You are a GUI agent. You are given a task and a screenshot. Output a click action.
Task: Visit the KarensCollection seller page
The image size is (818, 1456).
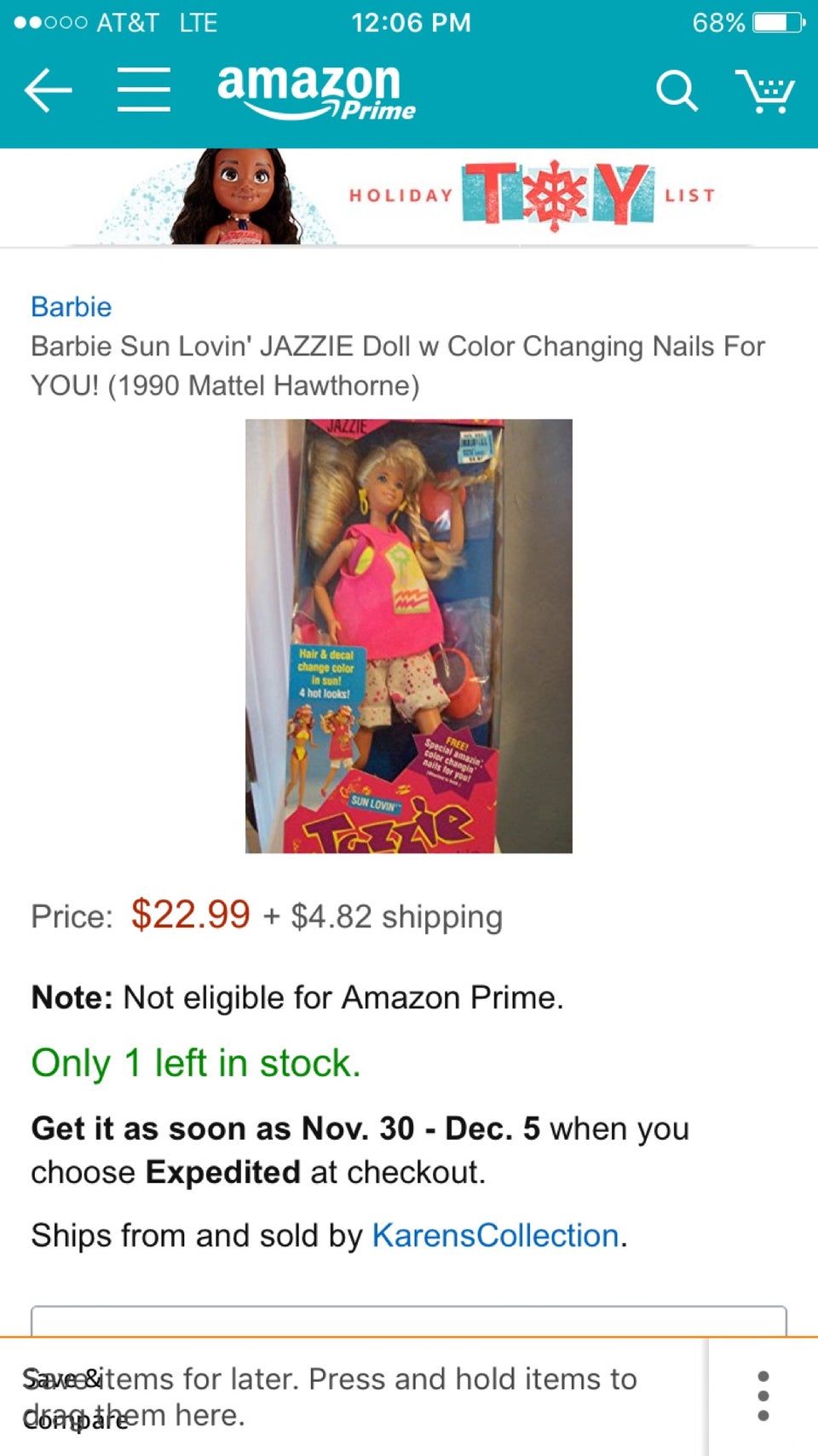(495, 1235)
